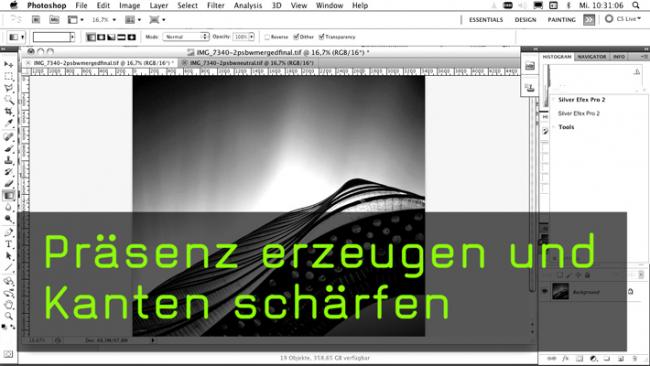This screenshot has height=366, width=650.
Task: Select the Line shape tool
Action: (x=8, y=267)
